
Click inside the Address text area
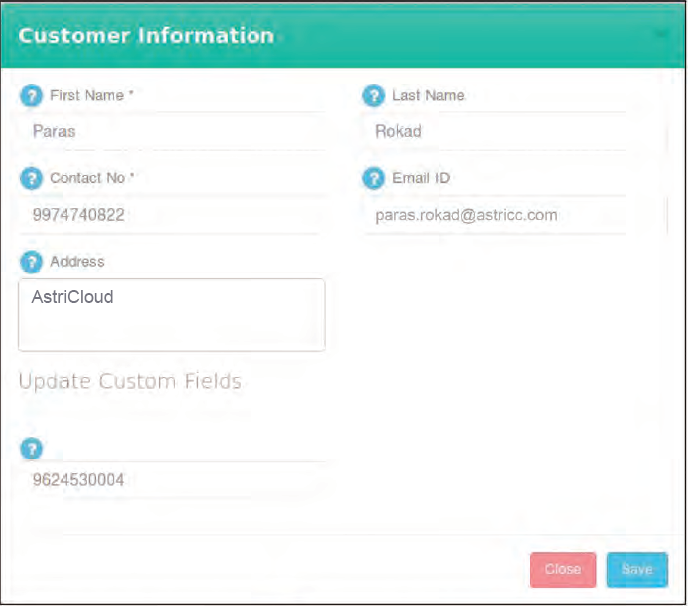pos(172,315)
